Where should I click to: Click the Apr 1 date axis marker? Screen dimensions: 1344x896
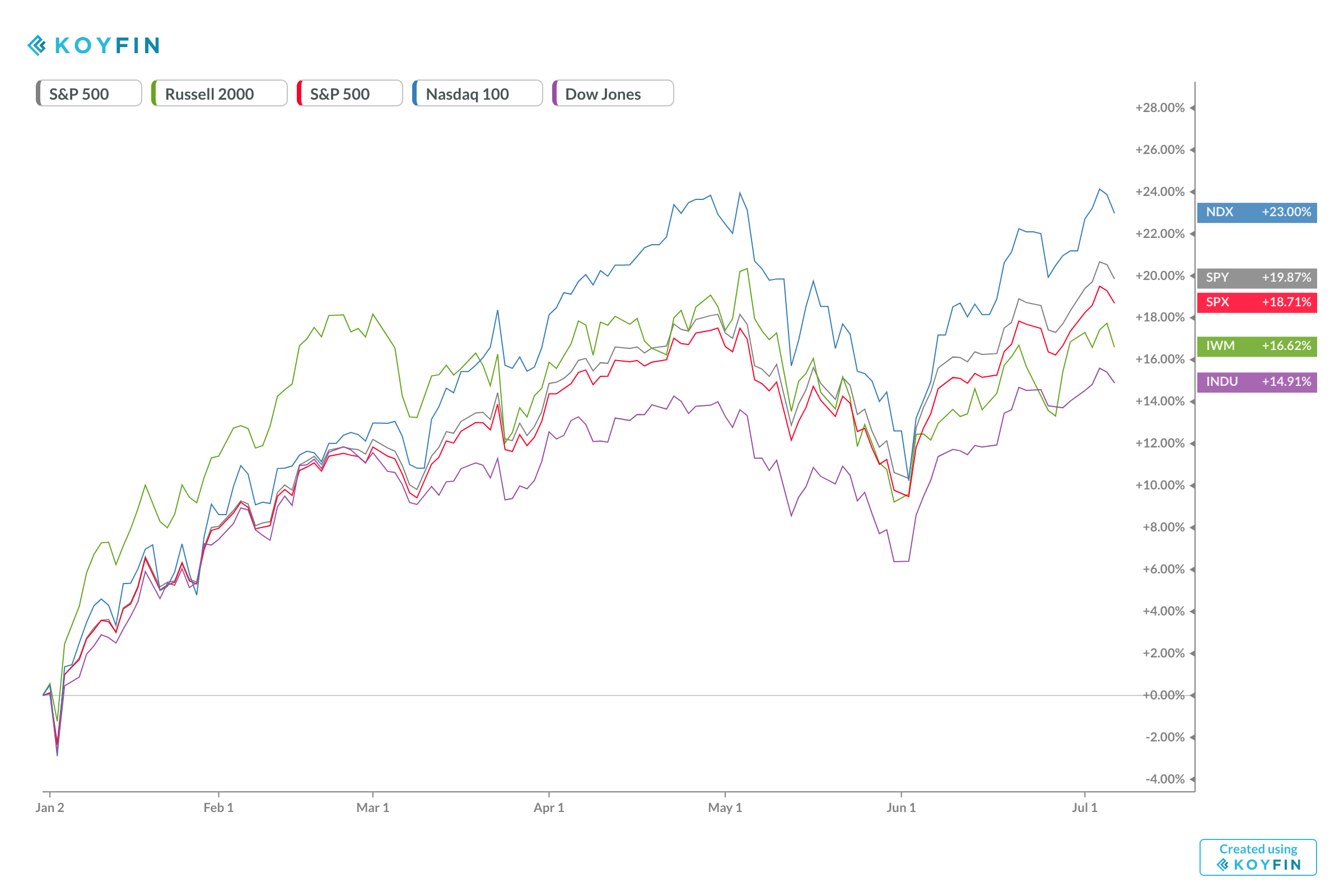pos(549,808)
